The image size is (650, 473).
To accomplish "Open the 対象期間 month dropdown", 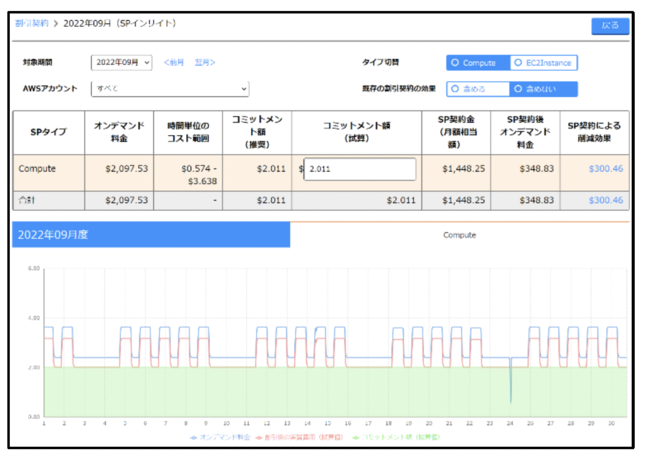I will [x=121, y=62].
